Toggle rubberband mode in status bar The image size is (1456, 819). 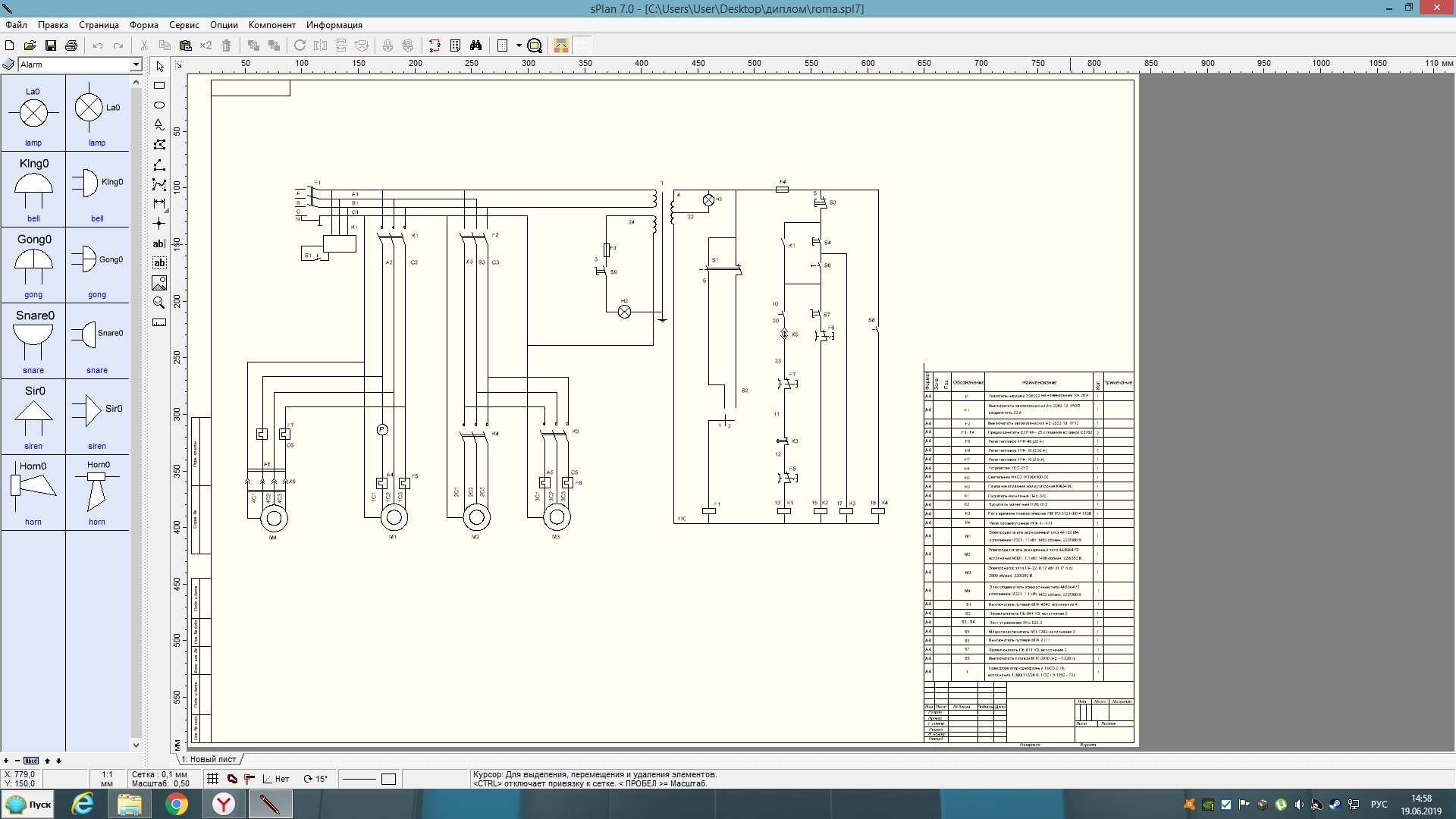pyautogui.click(x=232, y=779)
